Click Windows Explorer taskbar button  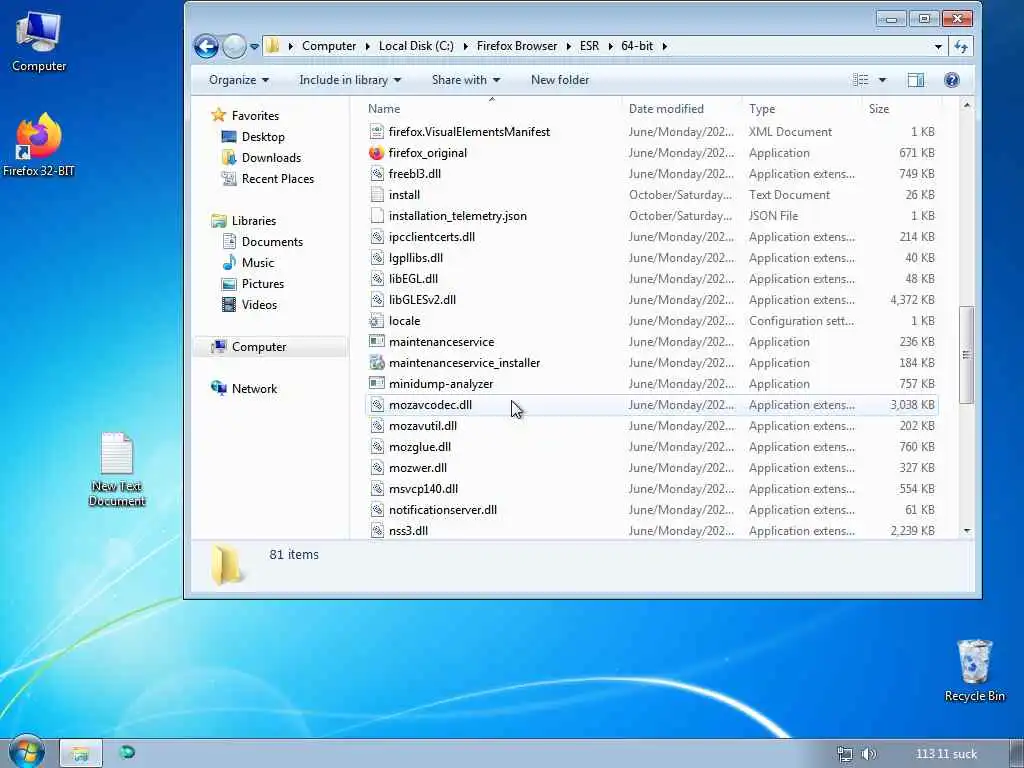pyautogui.click(x=80, y=753)
